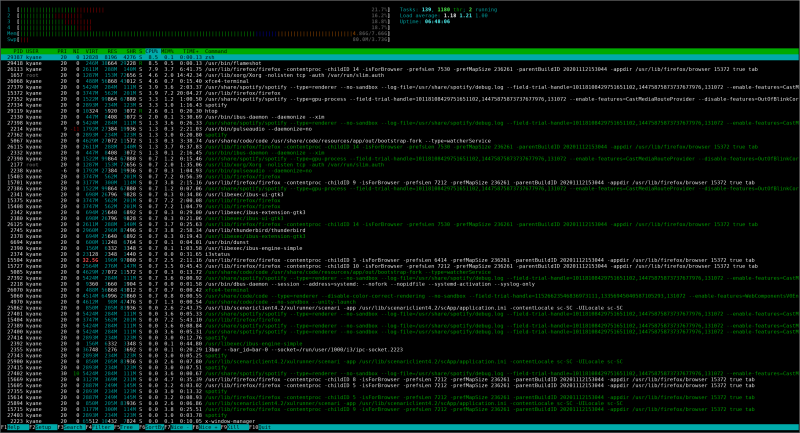
Task: Select spotify renderer row with PID 27379
Action: 400,88
